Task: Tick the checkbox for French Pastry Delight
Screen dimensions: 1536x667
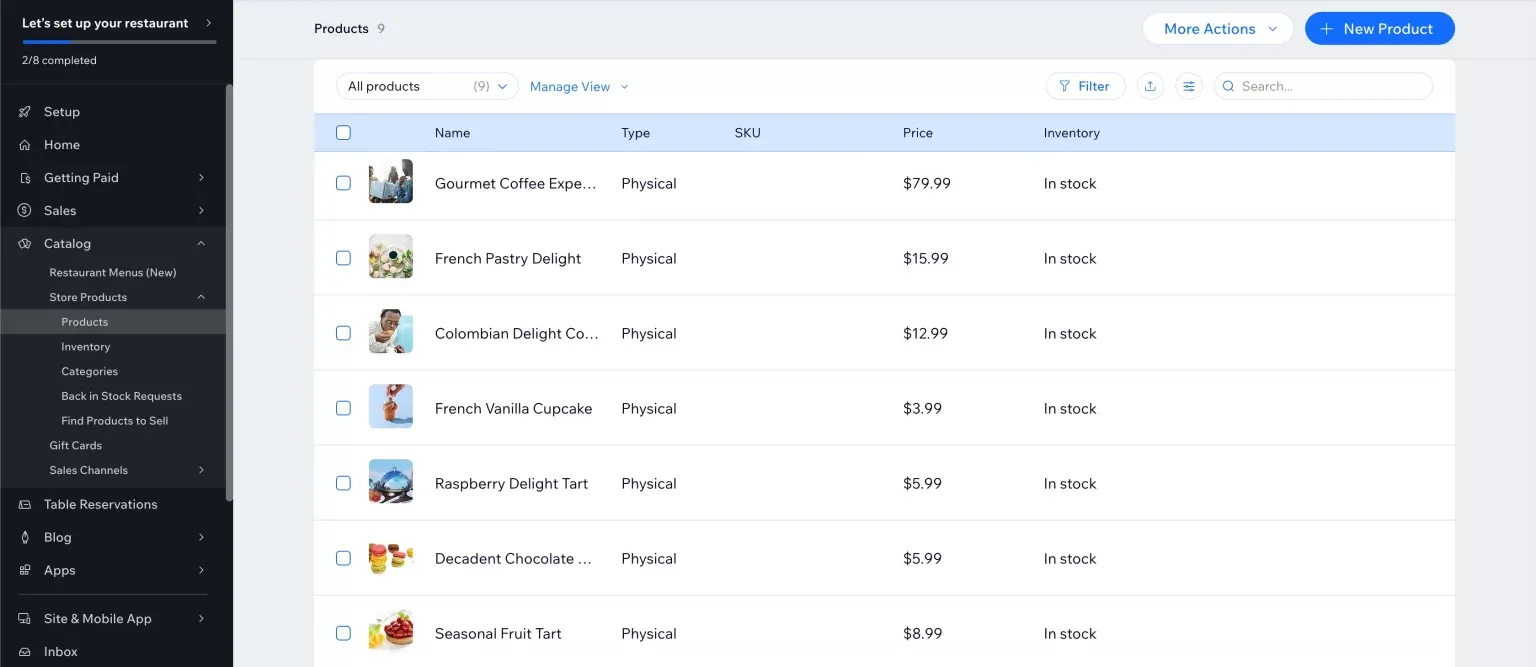Action: tap(343, 257)
